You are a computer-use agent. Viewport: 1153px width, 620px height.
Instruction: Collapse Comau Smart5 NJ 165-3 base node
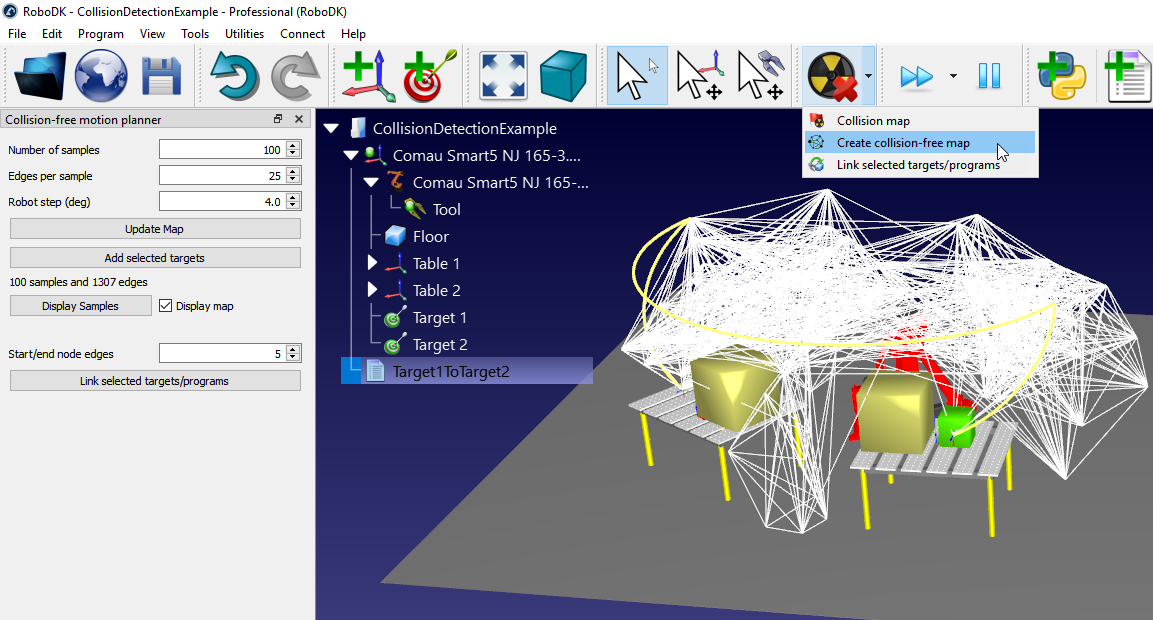click(x=351, y=155)
